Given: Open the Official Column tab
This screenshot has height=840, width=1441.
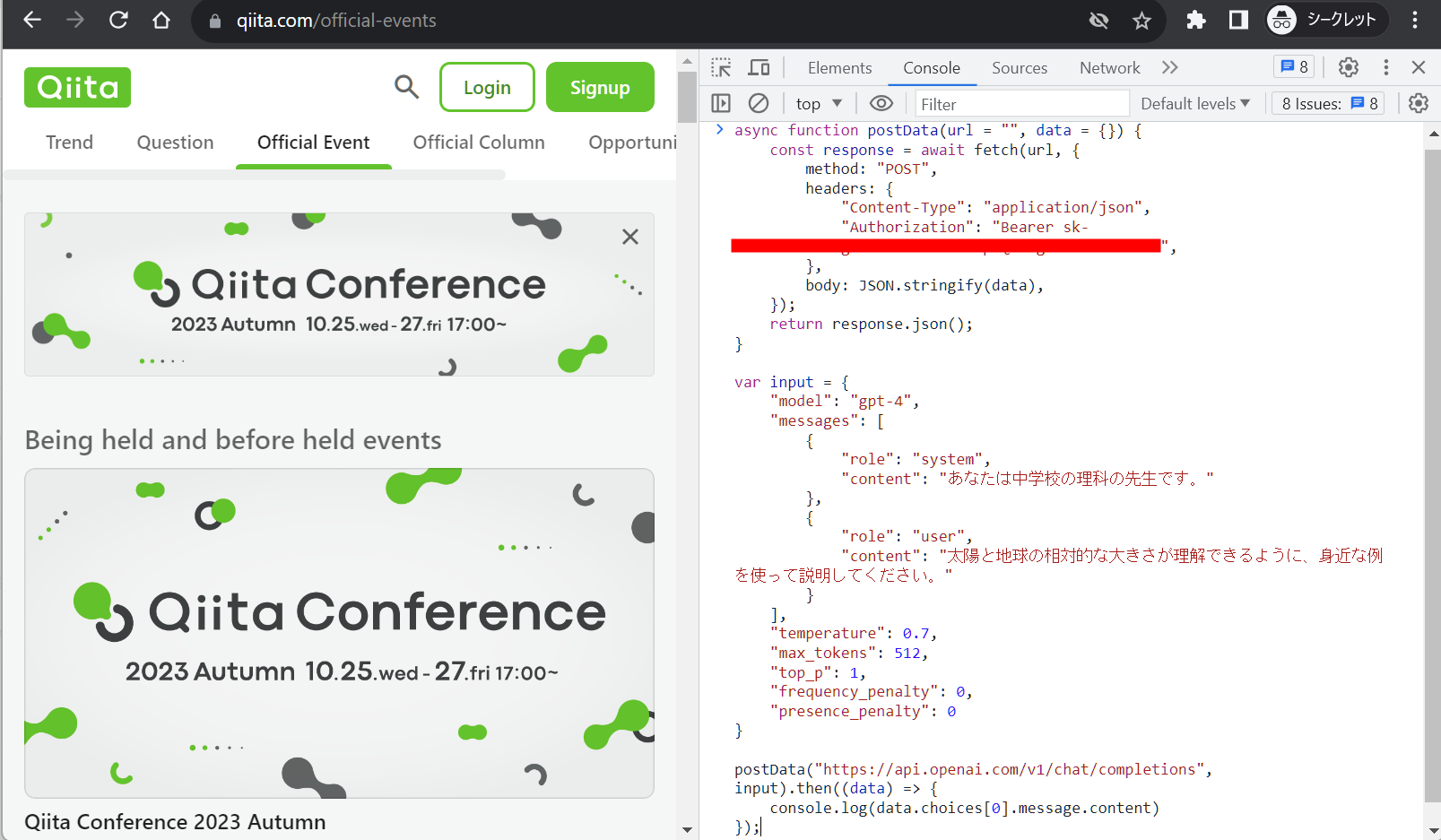Looking at the screenshot, I should (x=479, y=143).
